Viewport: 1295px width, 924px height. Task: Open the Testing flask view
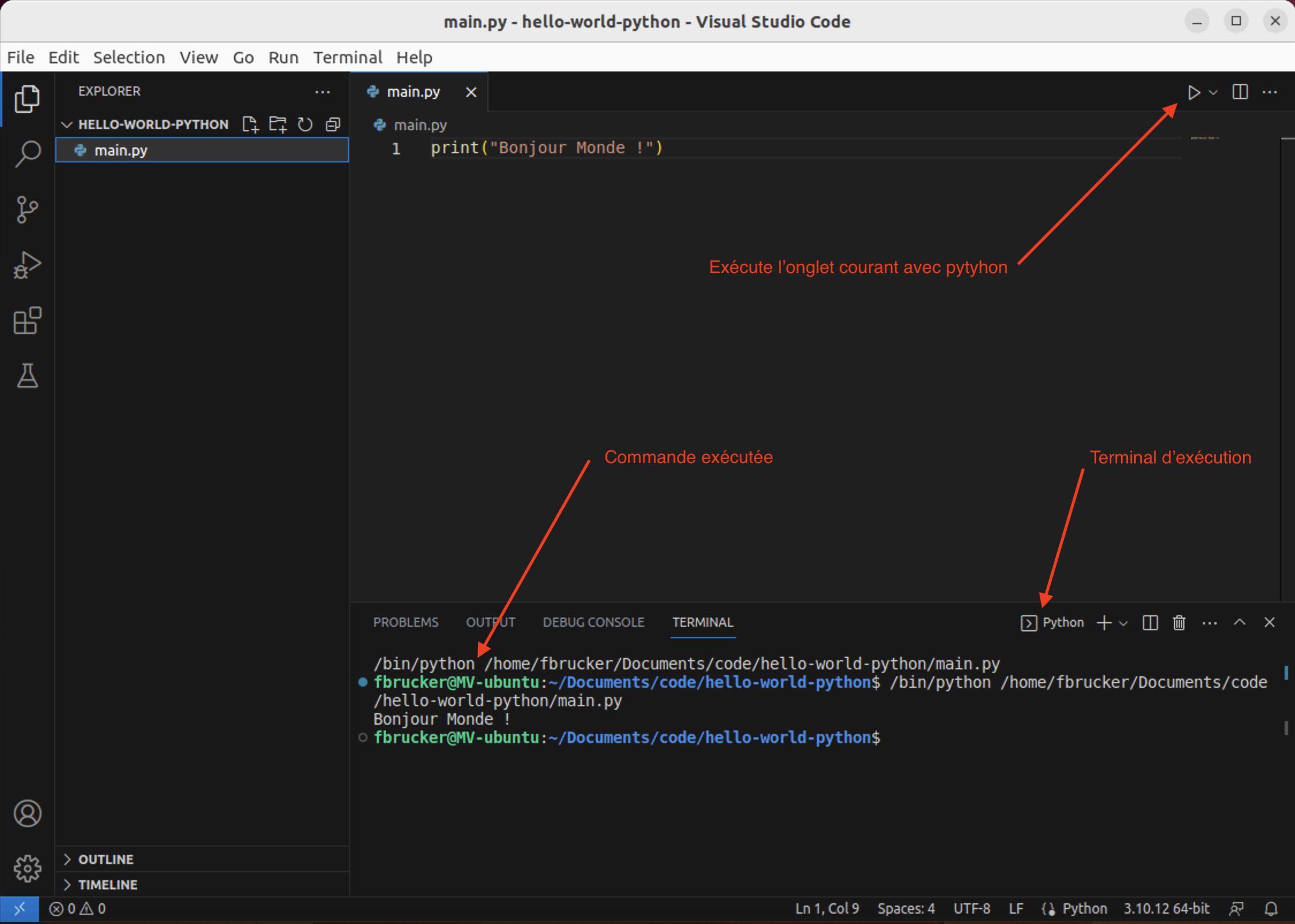tap(27, 376)
